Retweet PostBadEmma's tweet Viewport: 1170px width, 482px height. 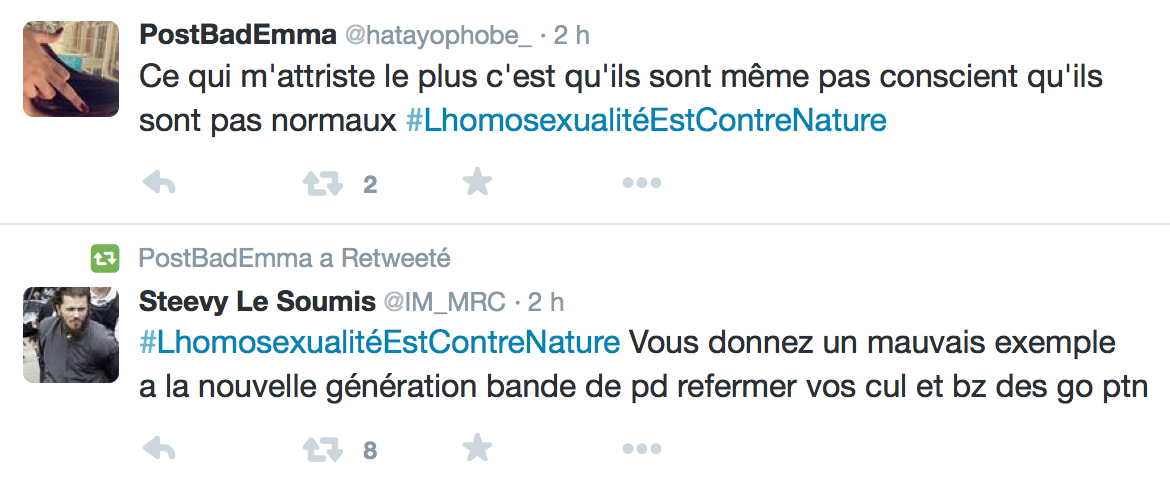(x=322, y=183)
